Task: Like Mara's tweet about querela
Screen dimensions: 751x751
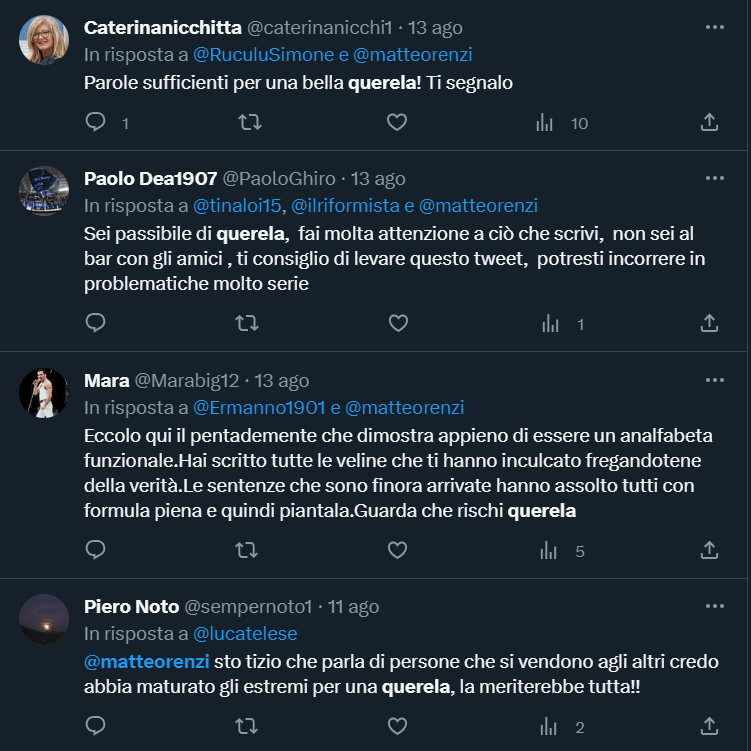Action: [397, 550]
